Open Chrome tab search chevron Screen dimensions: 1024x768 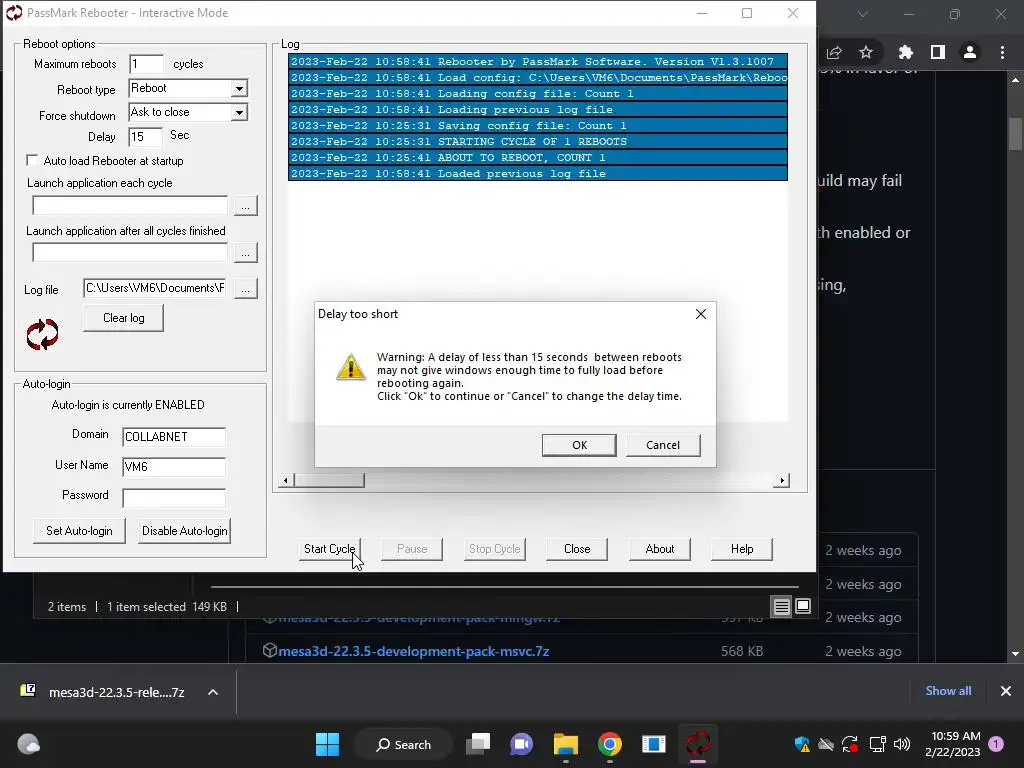click(x=863, y=14)
